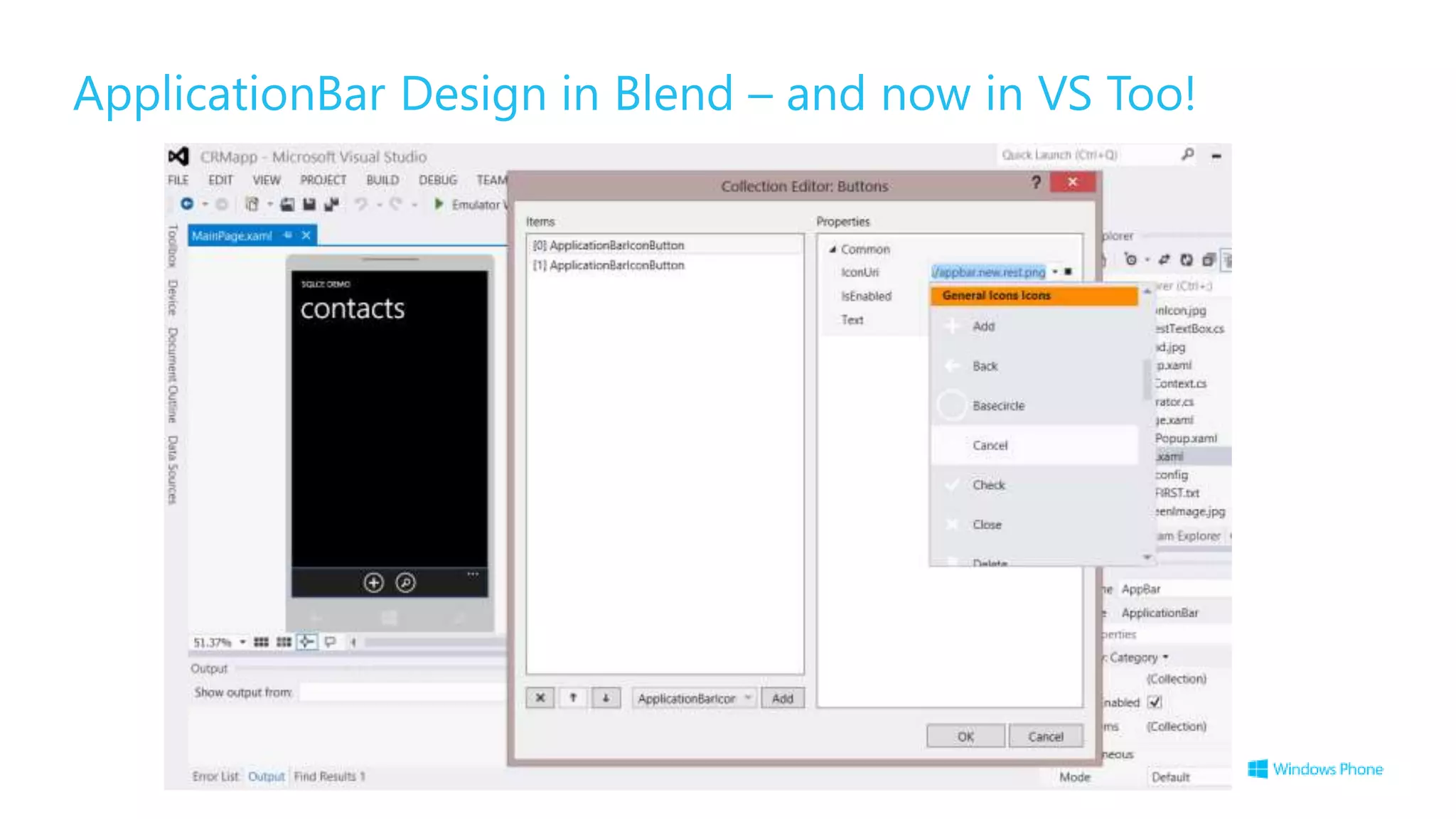This screenshot has width=1456, height=819.
Task: Open the New Project dropdown arrow
Action: tap(270, 205)
